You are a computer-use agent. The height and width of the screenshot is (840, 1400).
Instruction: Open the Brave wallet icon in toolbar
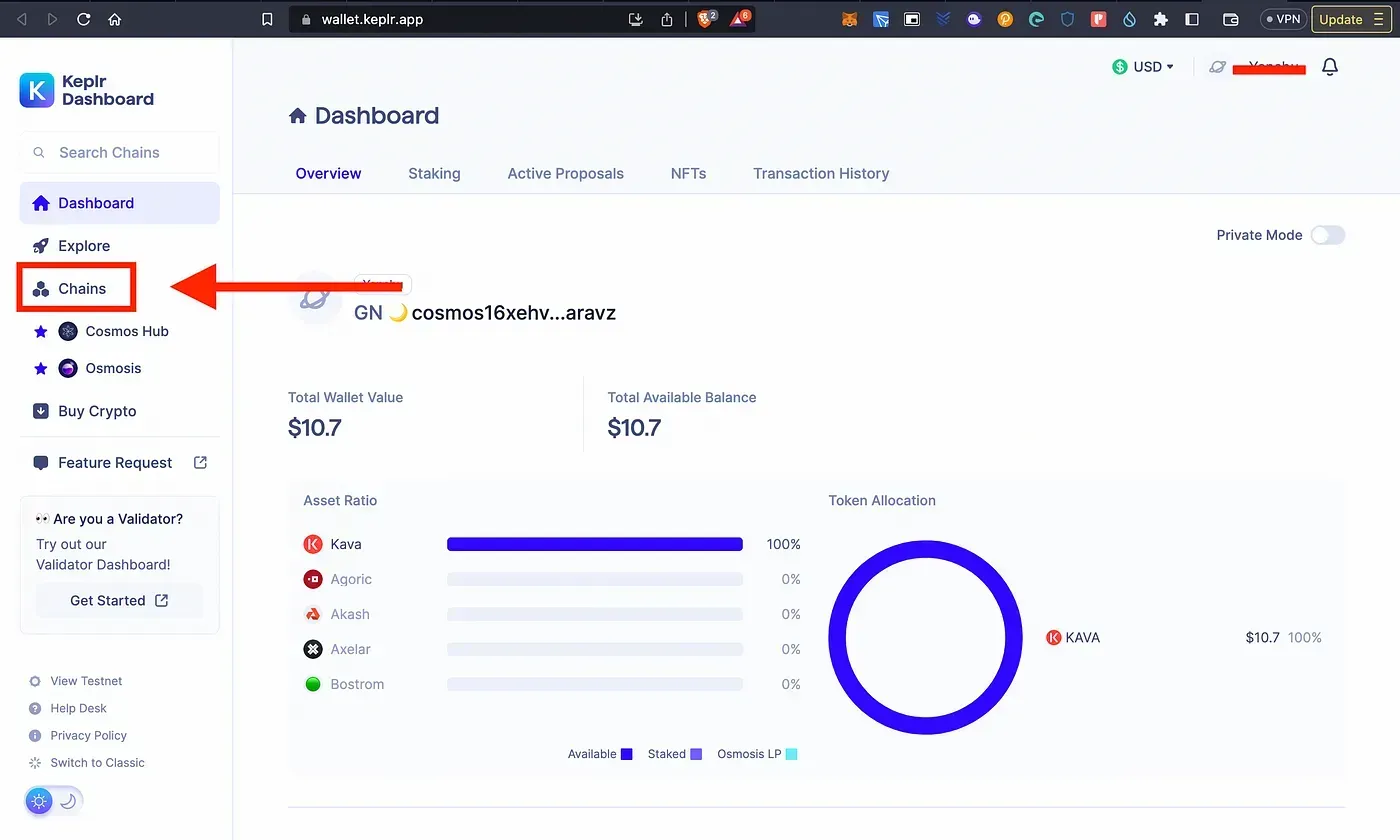coord(1231,19)
